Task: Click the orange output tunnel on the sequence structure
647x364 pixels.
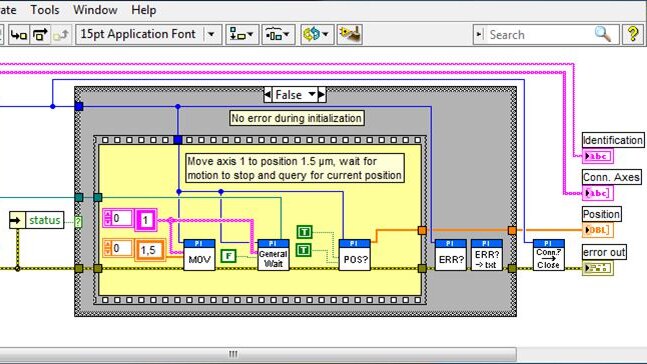Action: [422, 230]
